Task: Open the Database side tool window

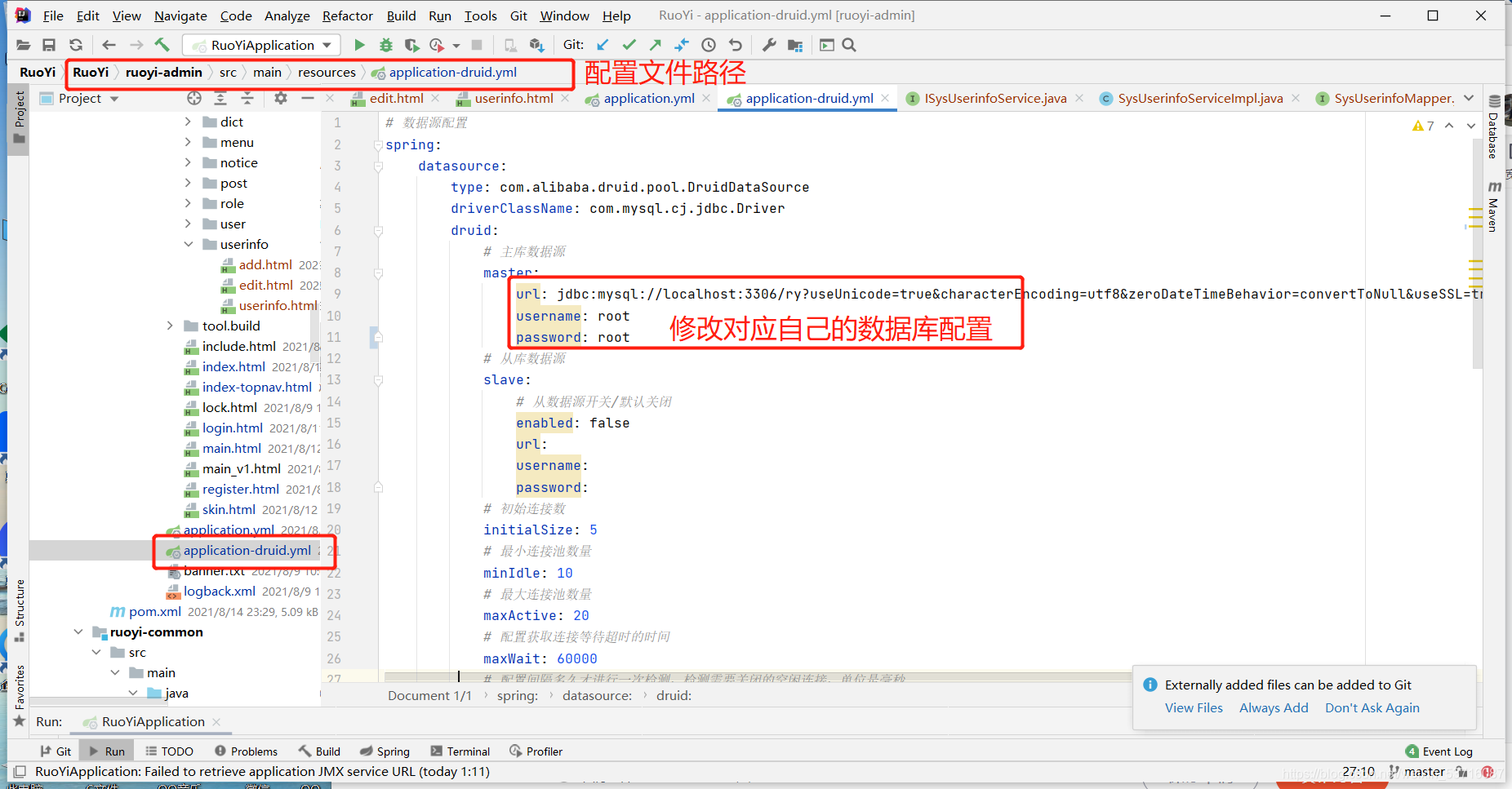Action: tap(1493, 127)
